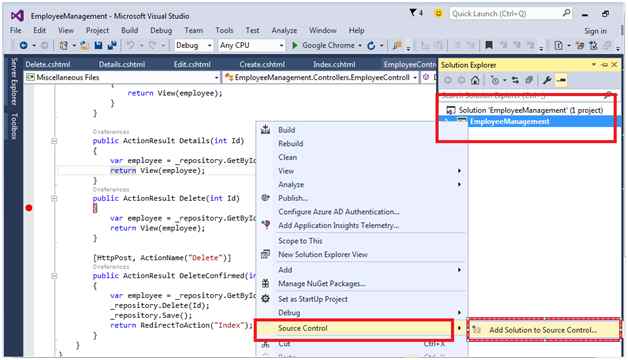Screen dimensions: 628x360
Task: Open the Debug configuration dropdown
Action: pos(193,45)
